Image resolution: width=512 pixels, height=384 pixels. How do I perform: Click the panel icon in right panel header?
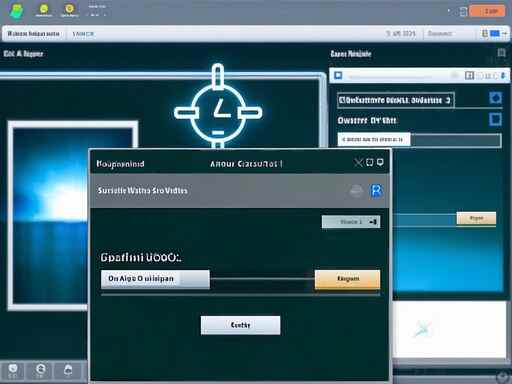point(501,53)
